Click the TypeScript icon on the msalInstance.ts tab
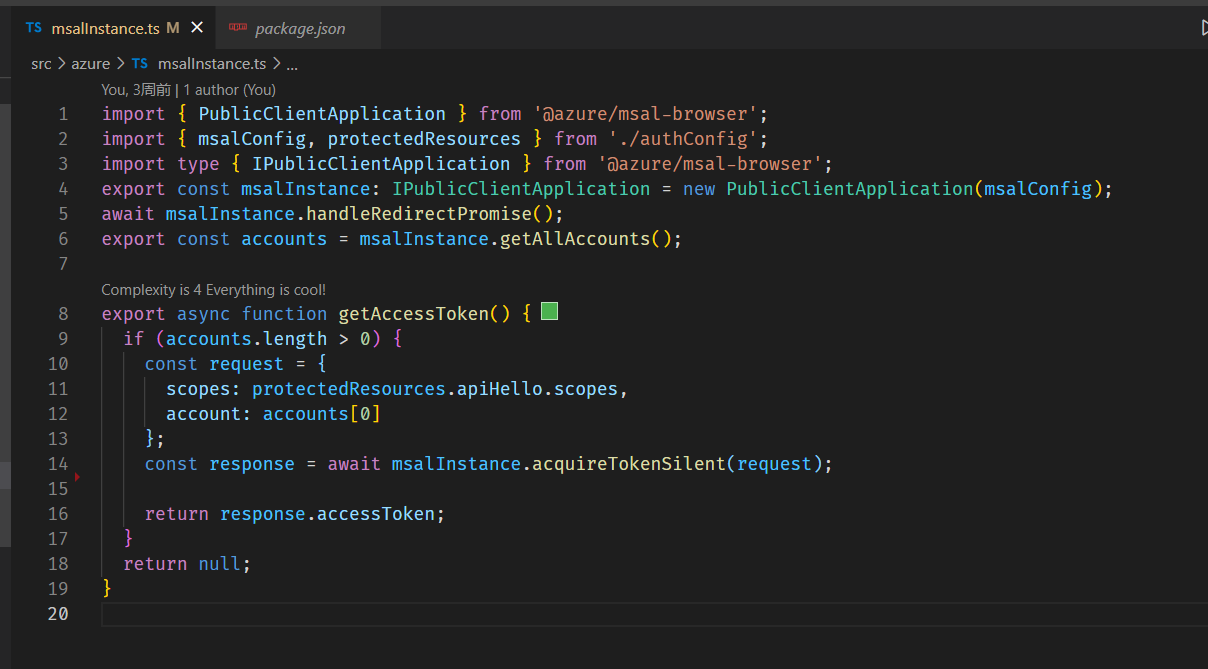Viewport: 1208px width, 669px height. [33, 28]
